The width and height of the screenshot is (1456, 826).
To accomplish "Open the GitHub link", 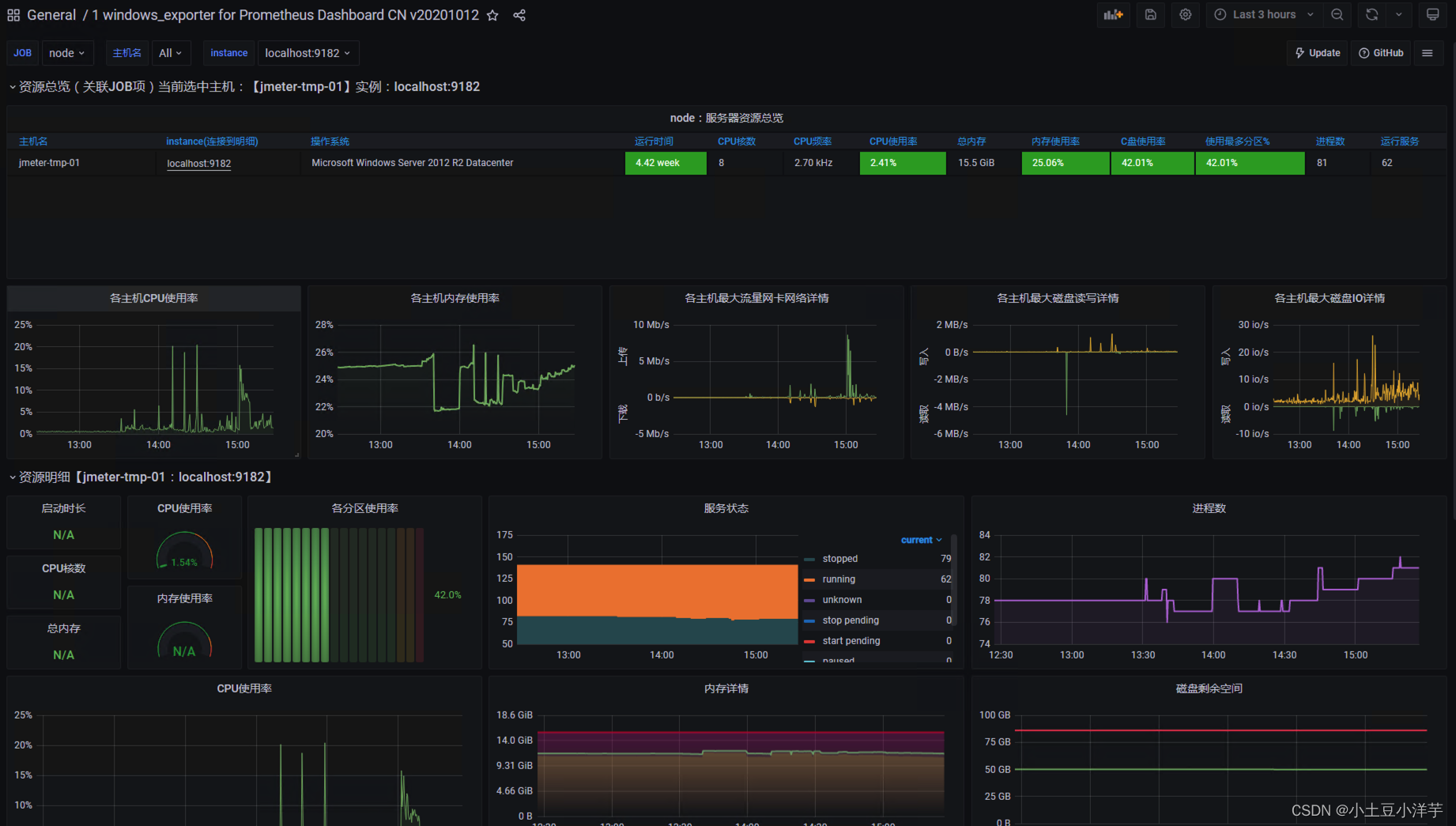I will [1381, 53].
